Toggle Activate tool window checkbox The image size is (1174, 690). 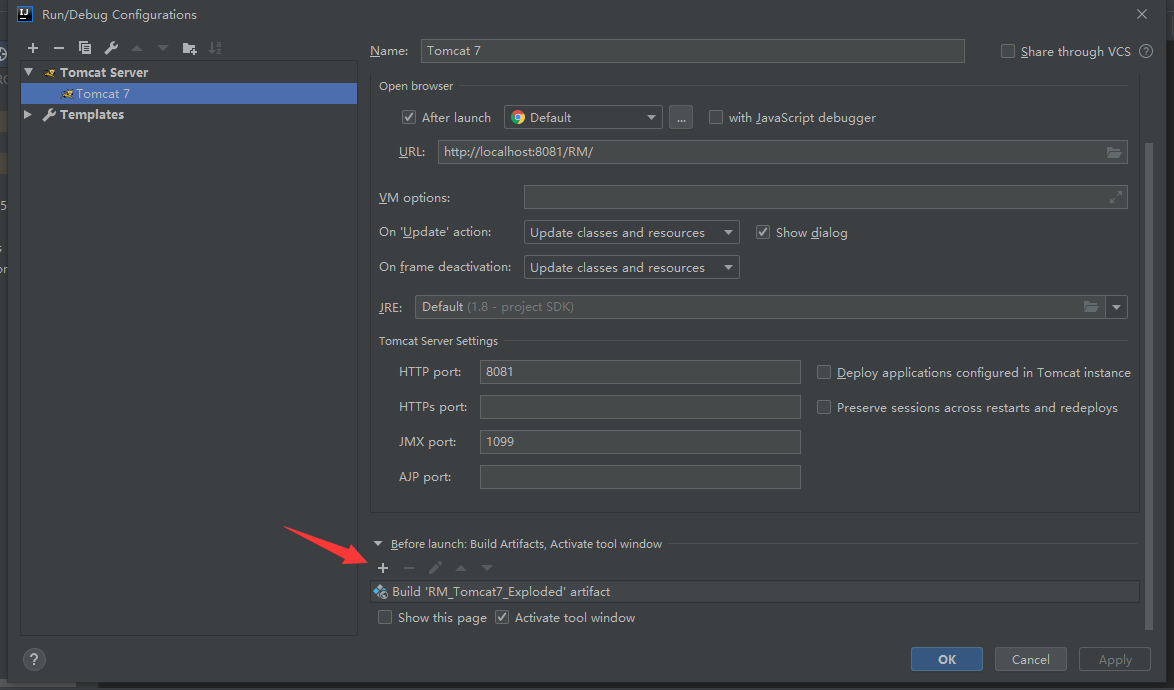click(x=502, y=617)
